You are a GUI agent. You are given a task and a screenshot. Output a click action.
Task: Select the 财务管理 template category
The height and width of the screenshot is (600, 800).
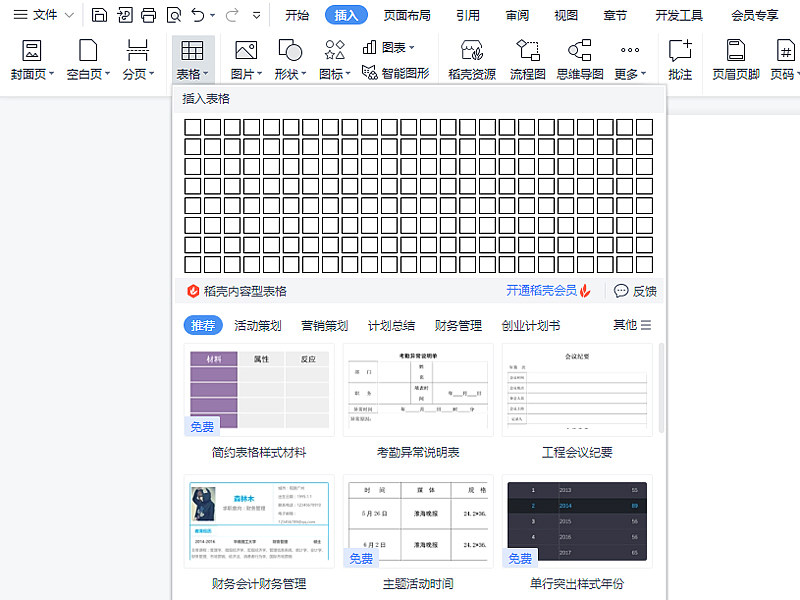tap(458, 325)
